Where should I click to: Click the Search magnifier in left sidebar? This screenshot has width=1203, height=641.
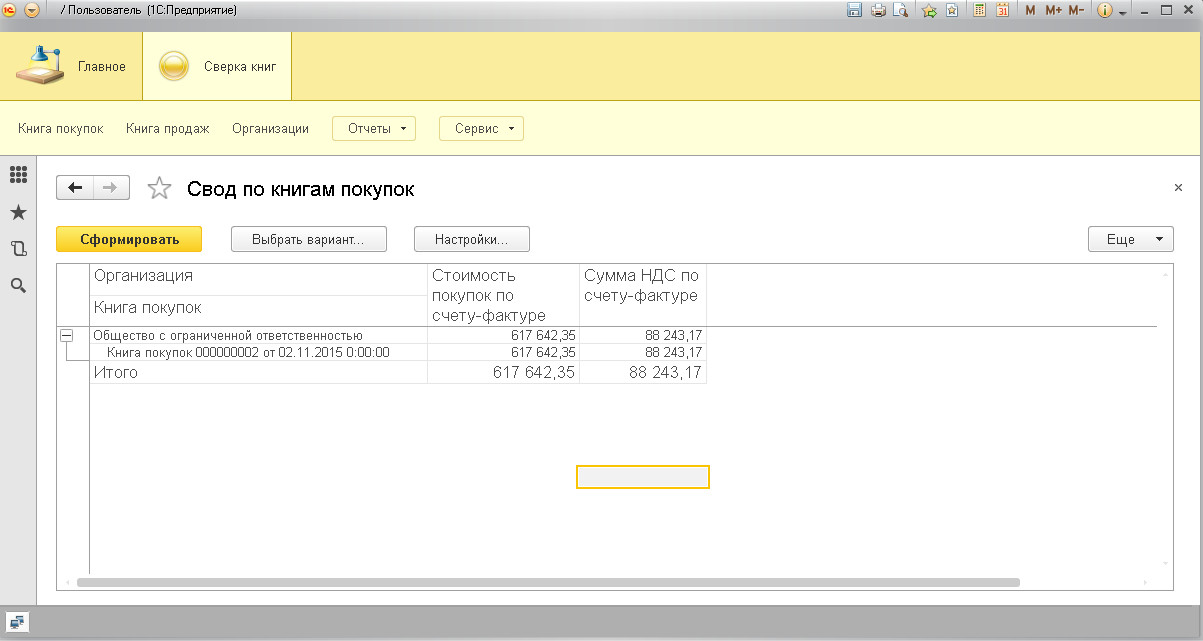(18, 286)
